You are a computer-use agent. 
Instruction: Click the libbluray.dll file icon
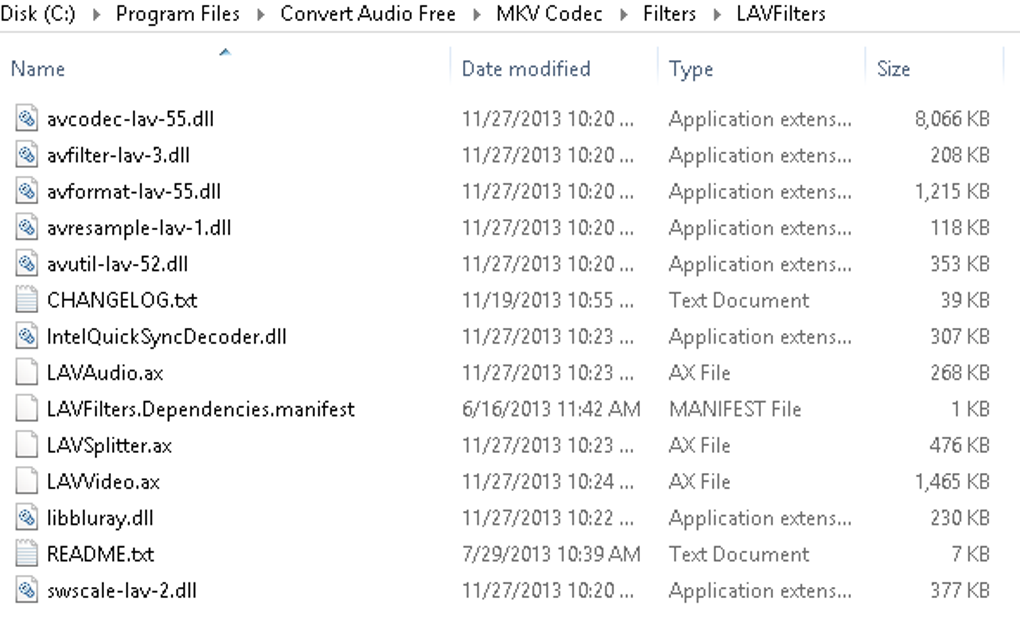(27, 518)
